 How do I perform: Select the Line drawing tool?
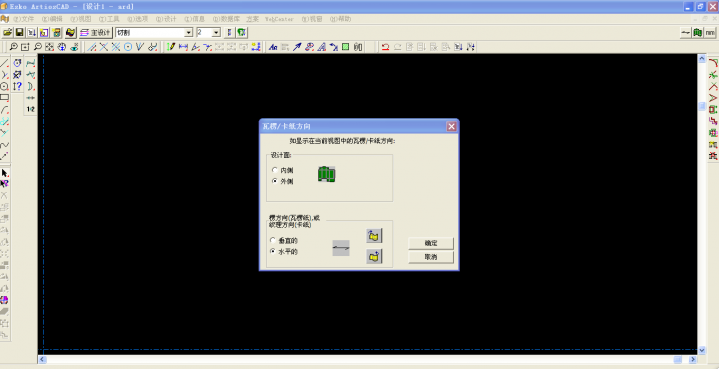point(4,63)
